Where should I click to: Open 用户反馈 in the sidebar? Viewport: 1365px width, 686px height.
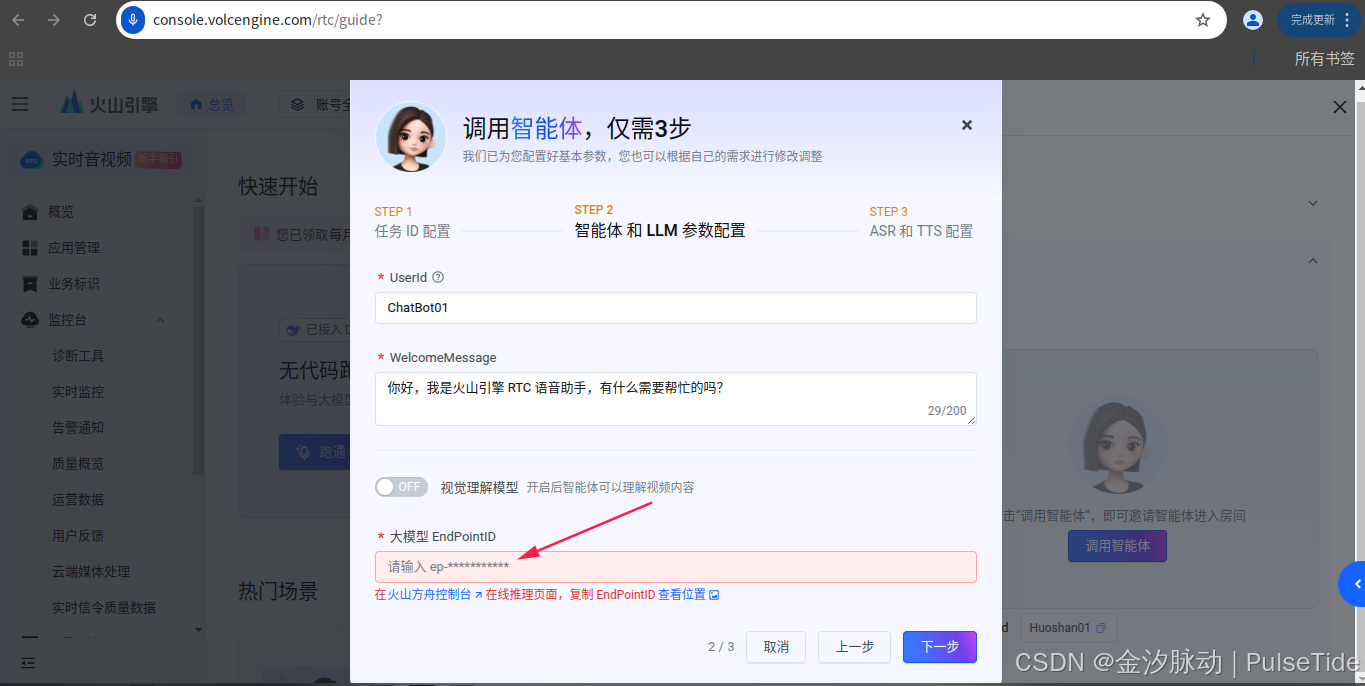click(x=78, y=536)
